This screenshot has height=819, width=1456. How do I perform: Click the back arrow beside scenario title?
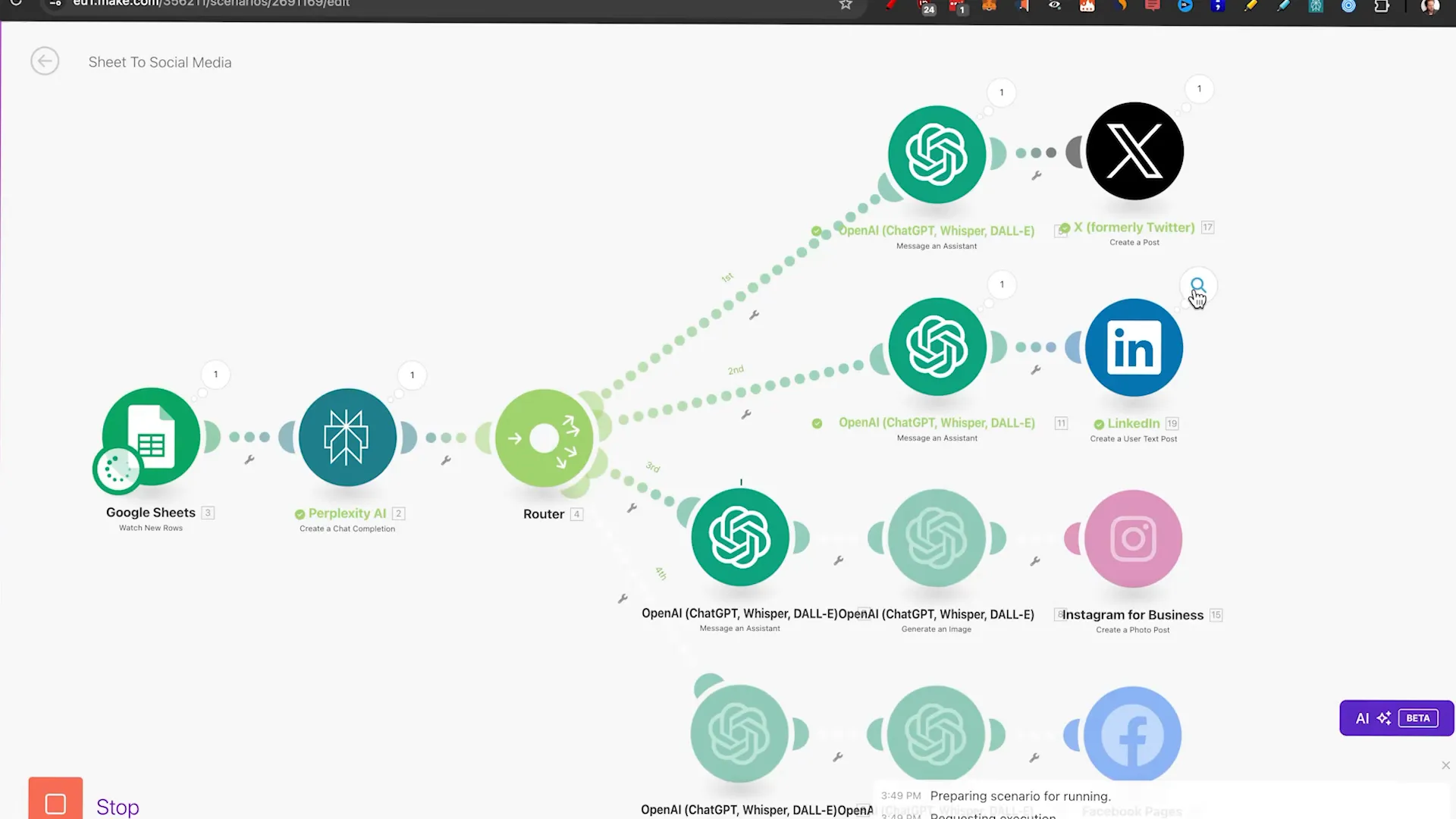pyautogui.click(x=45, y=61)
